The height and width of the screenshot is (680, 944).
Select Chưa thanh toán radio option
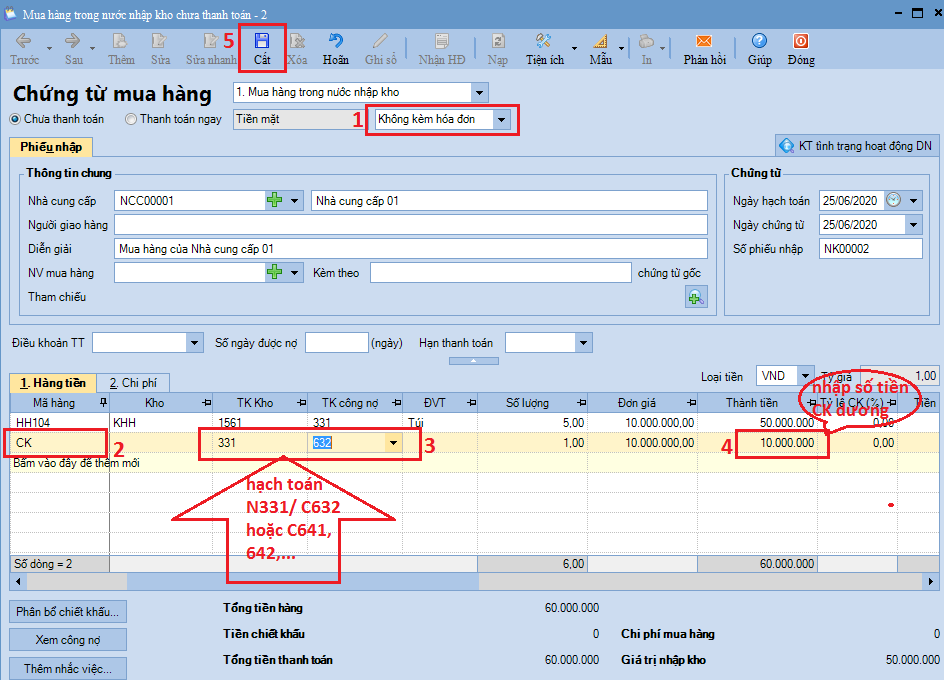(15, 119)
